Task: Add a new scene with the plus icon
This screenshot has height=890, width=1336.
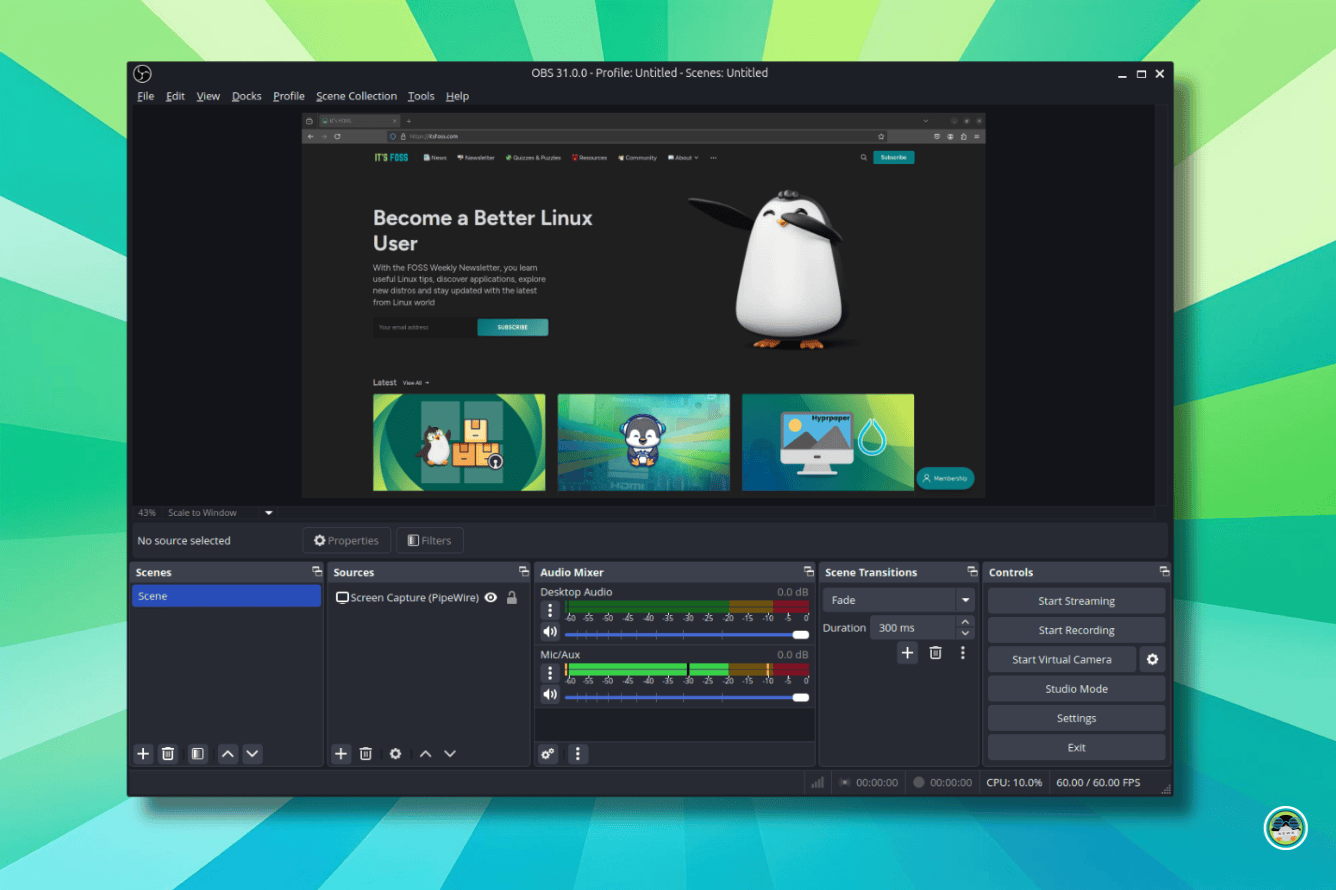Action: coord(142,753)
